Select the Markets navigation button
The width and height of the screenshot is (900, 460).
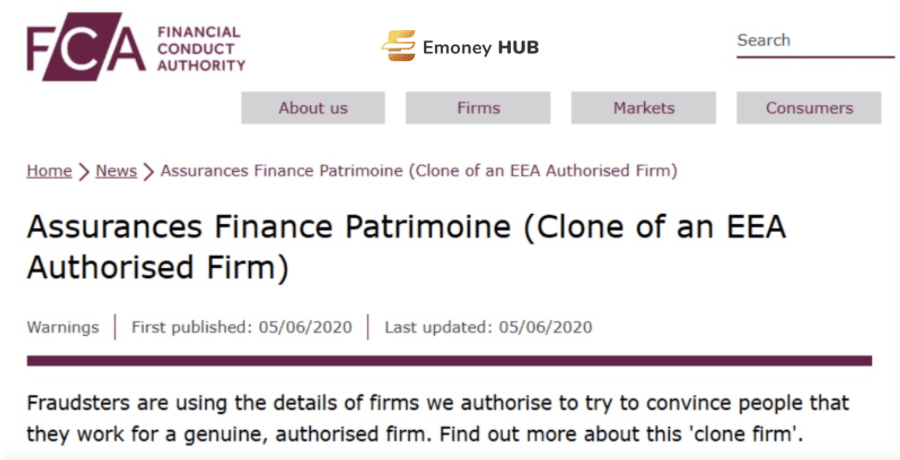point(643,108)
